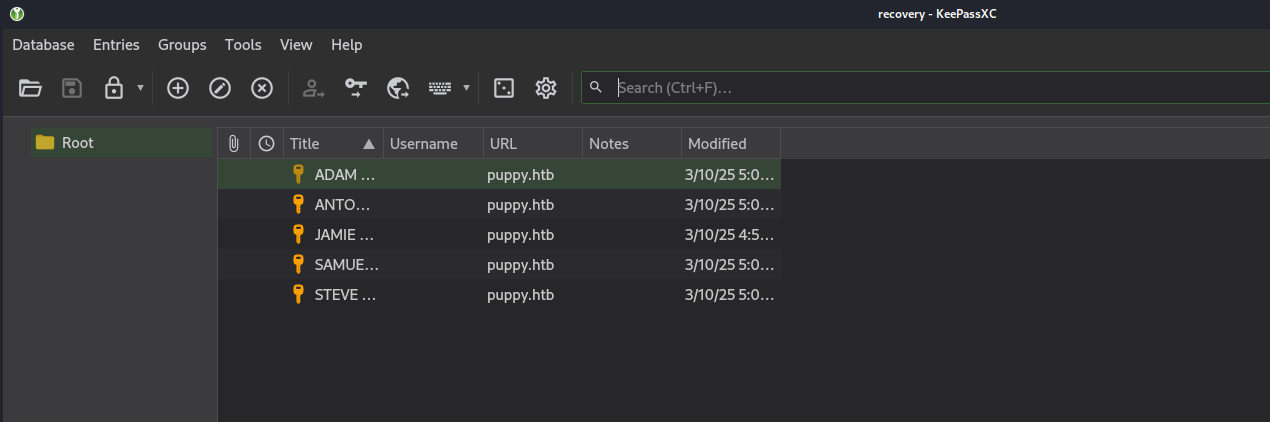
Task: Click the Notes column header
Action: coord(631,144)
